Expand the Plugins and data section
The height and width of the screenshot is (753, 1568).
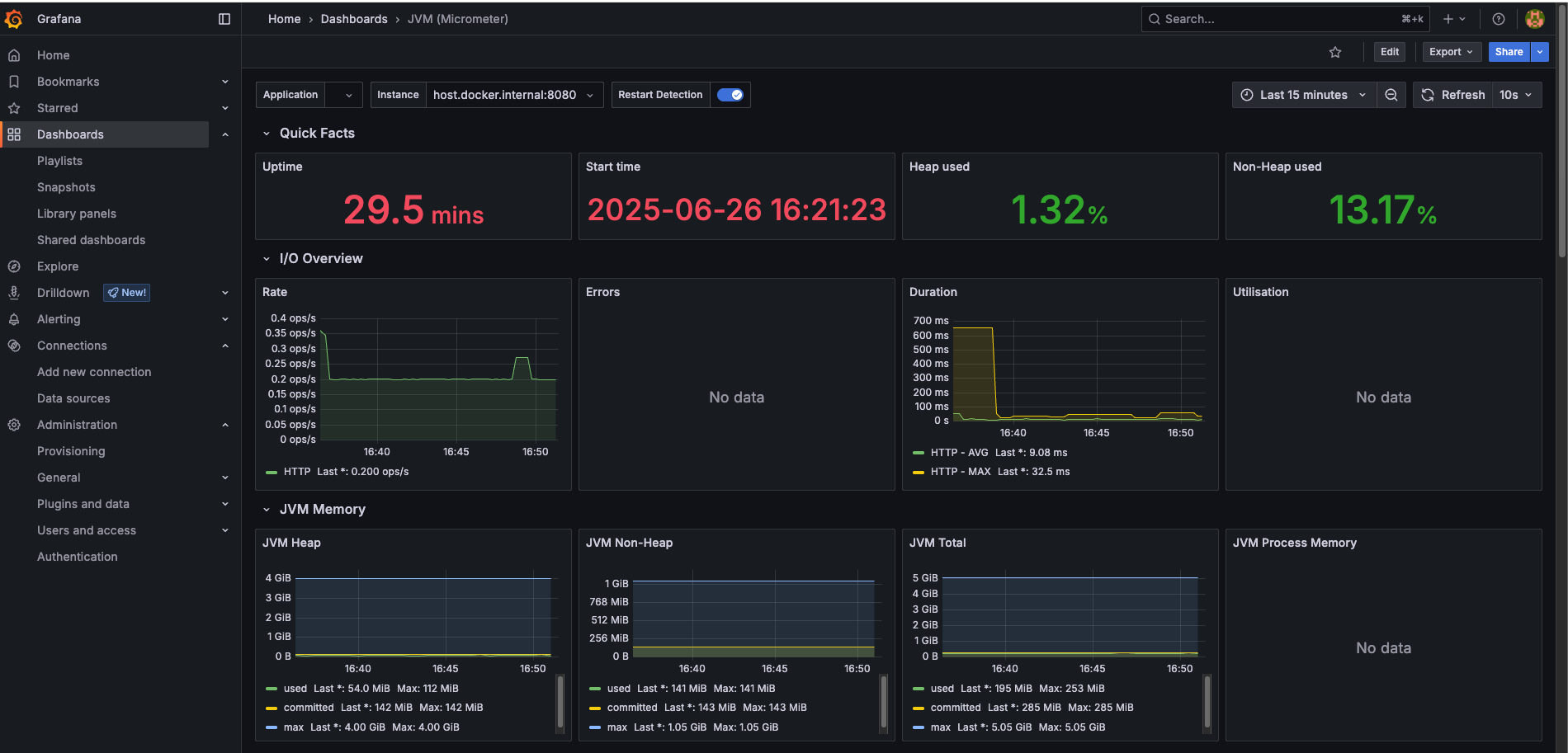225,504
